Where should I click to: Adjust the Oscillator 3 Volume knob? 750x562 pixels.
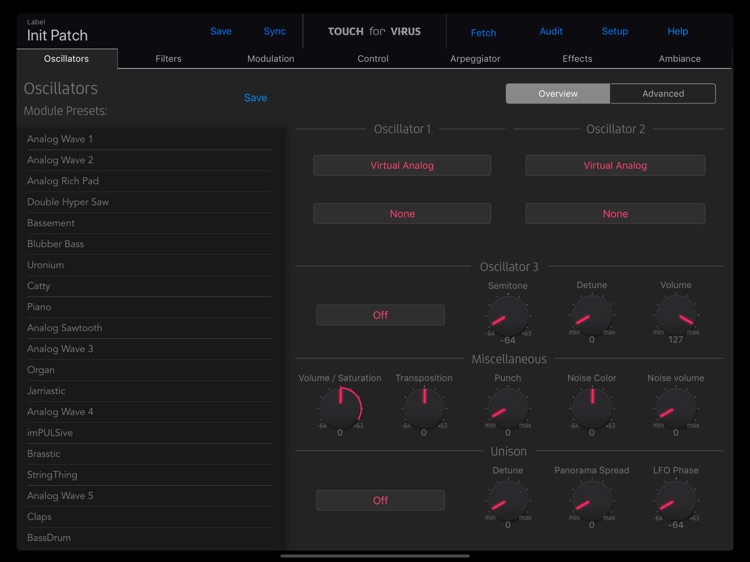[x=675, y=315]
